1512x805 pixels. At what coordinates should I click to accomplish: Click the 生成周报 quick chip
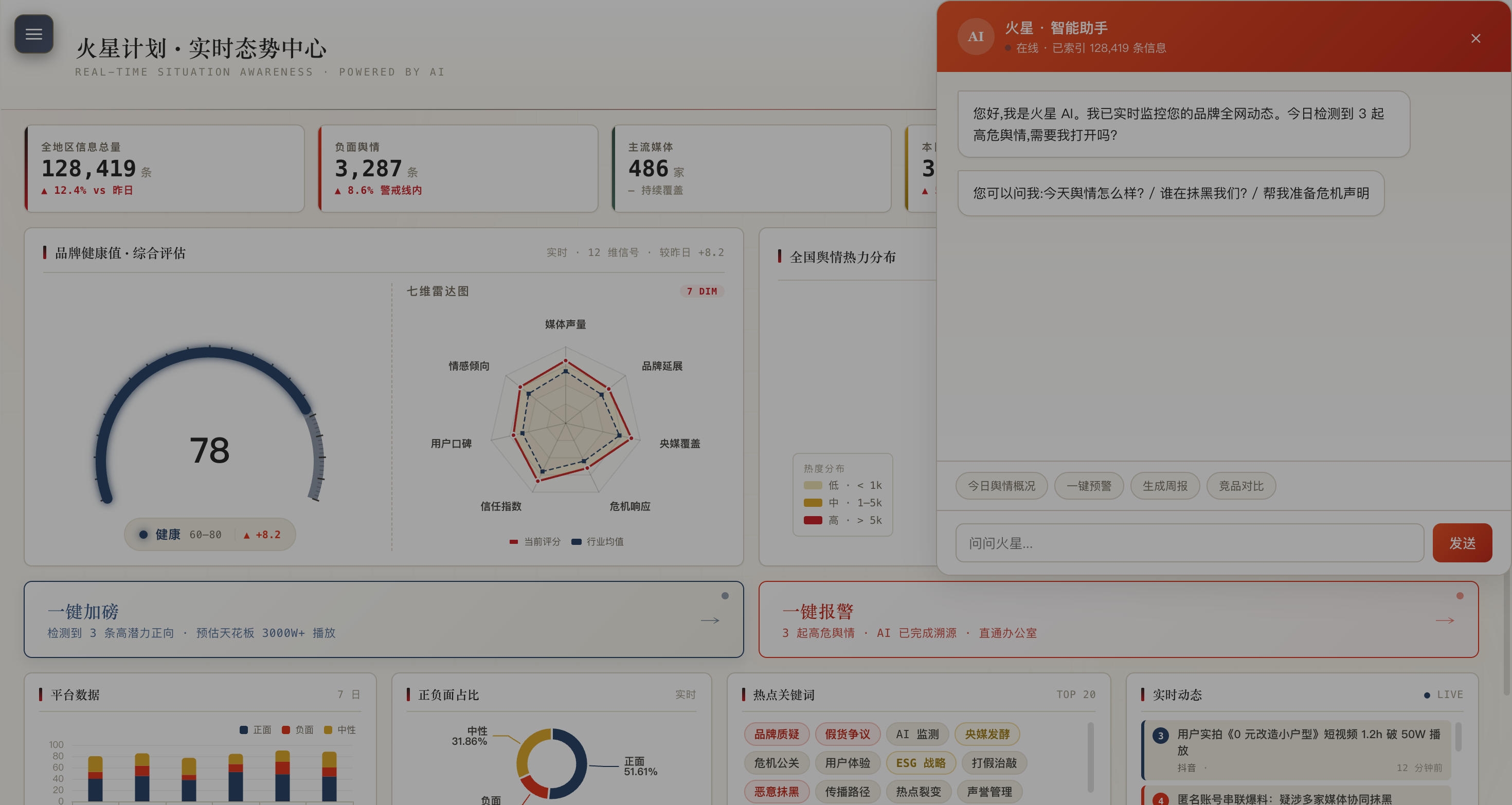point(1165,486)
